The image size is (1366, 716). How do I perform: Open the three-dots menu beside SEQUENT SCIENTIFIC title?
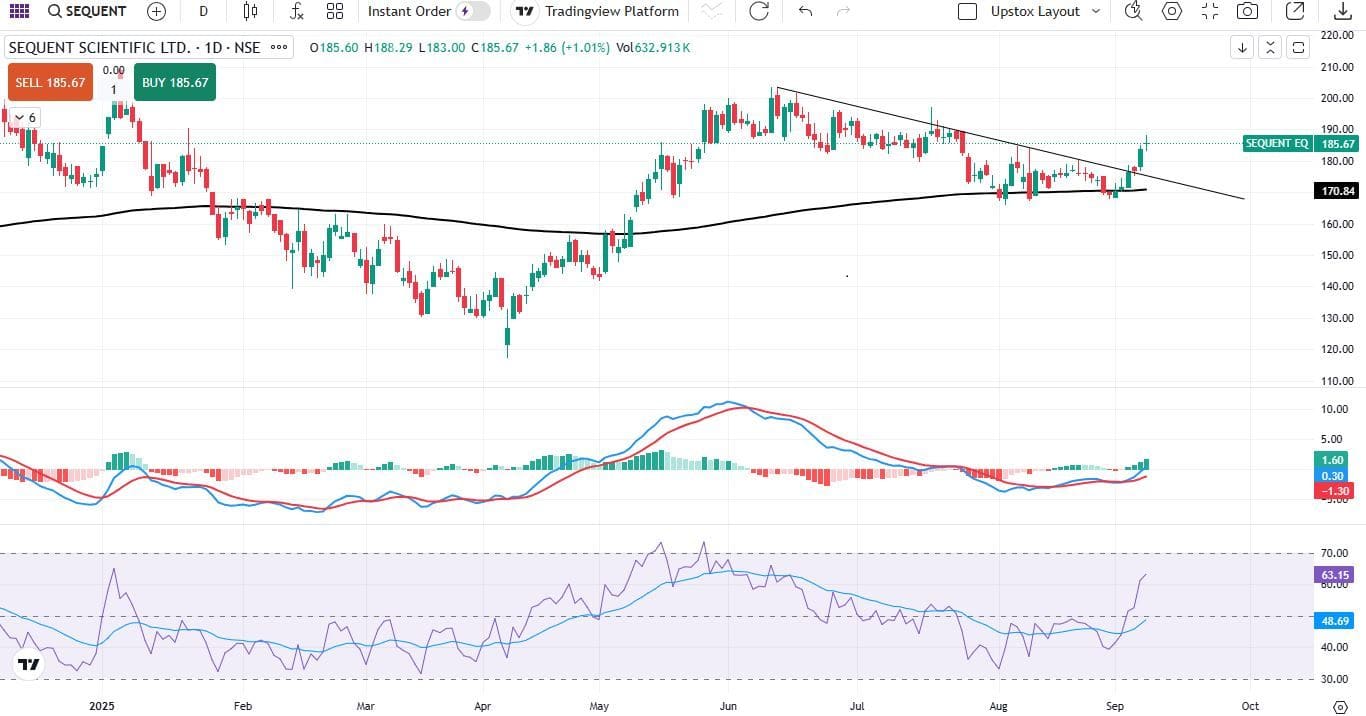click(x=281, y=48)
